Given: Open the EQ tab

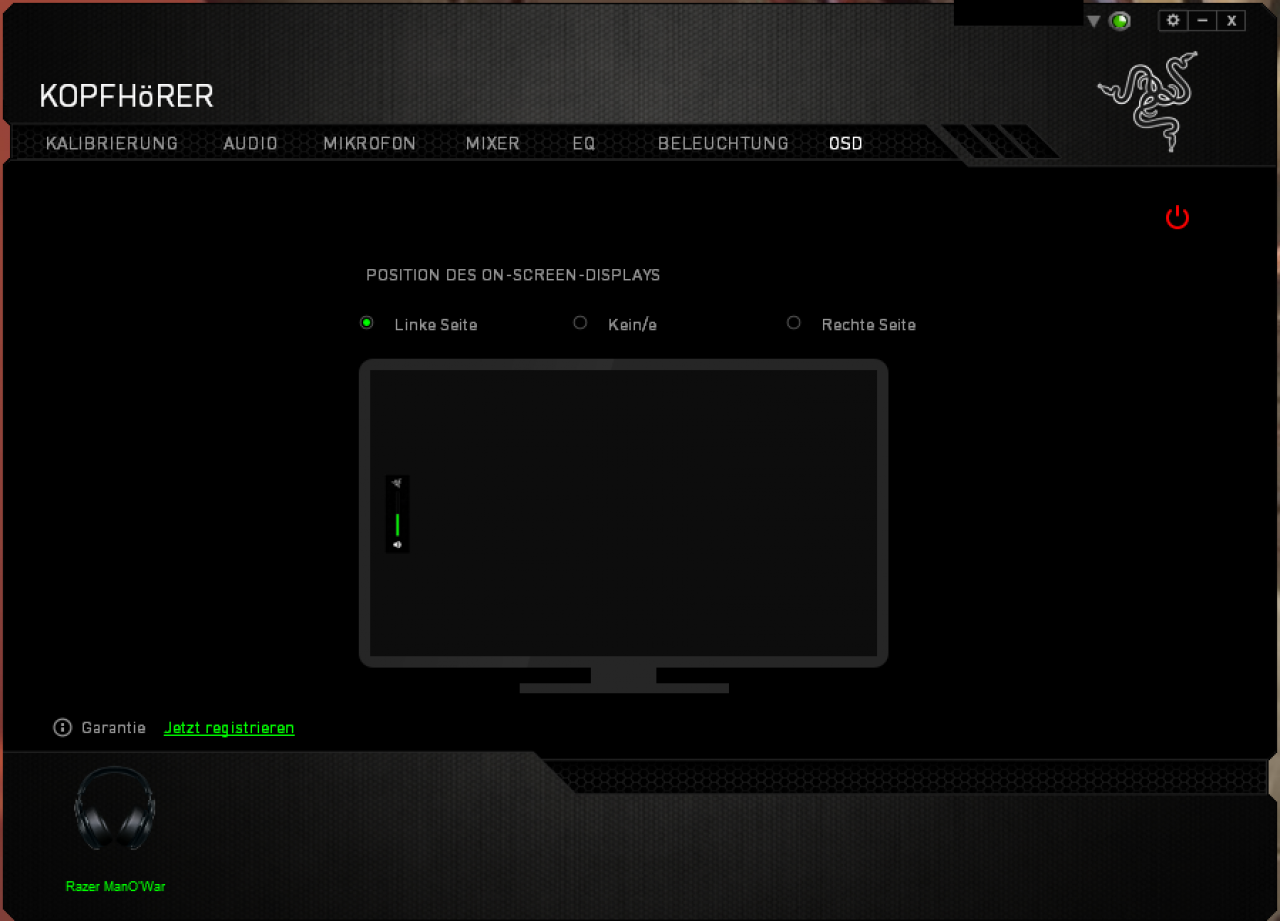Looking at the screenshot, I should point(584,143).
